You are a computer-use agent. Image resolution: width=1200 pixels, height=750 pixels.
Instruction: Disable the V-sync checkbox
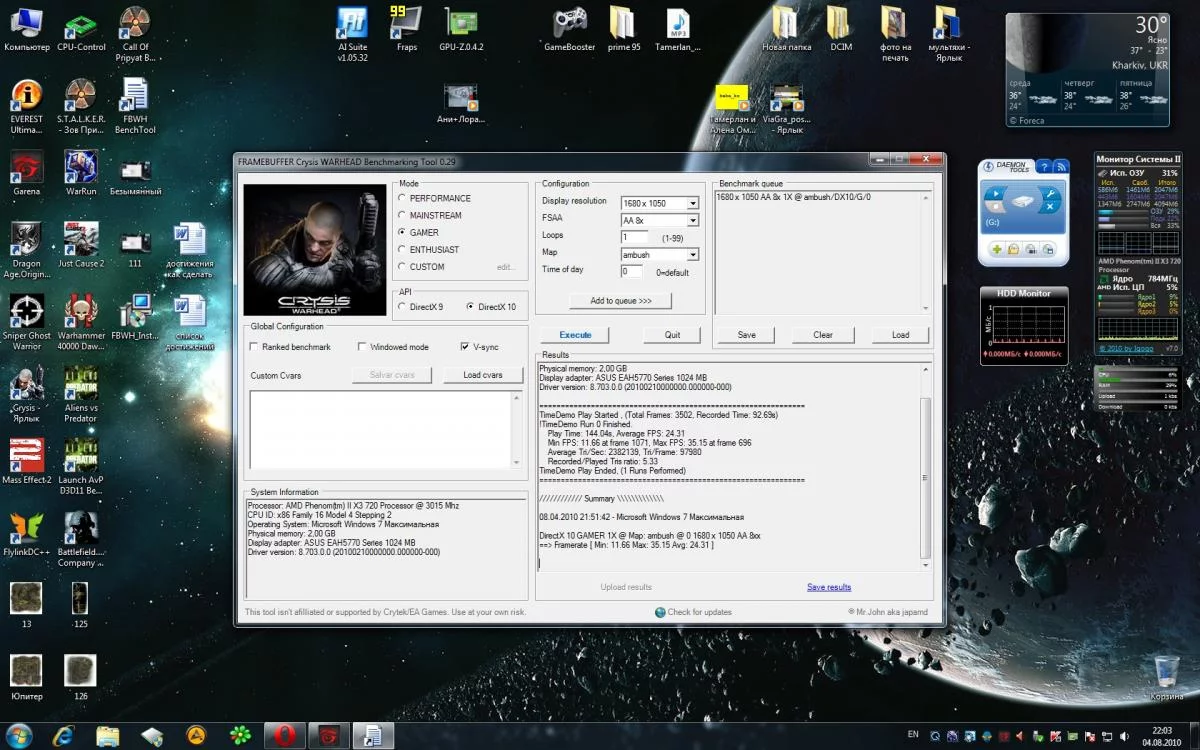[x=465, y=347]
